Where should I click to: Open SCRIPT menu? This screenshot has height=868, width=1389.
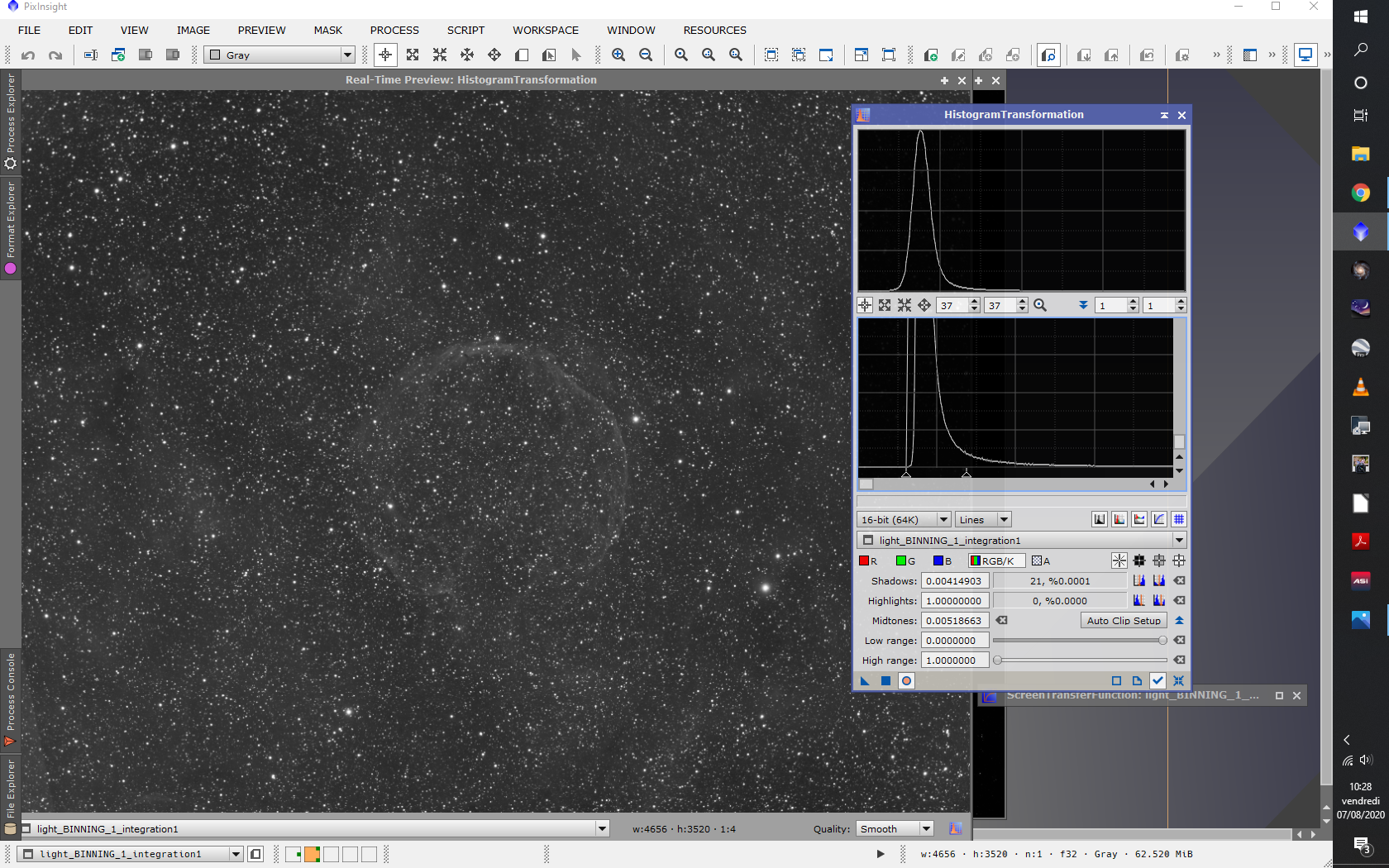pos(465,31)
